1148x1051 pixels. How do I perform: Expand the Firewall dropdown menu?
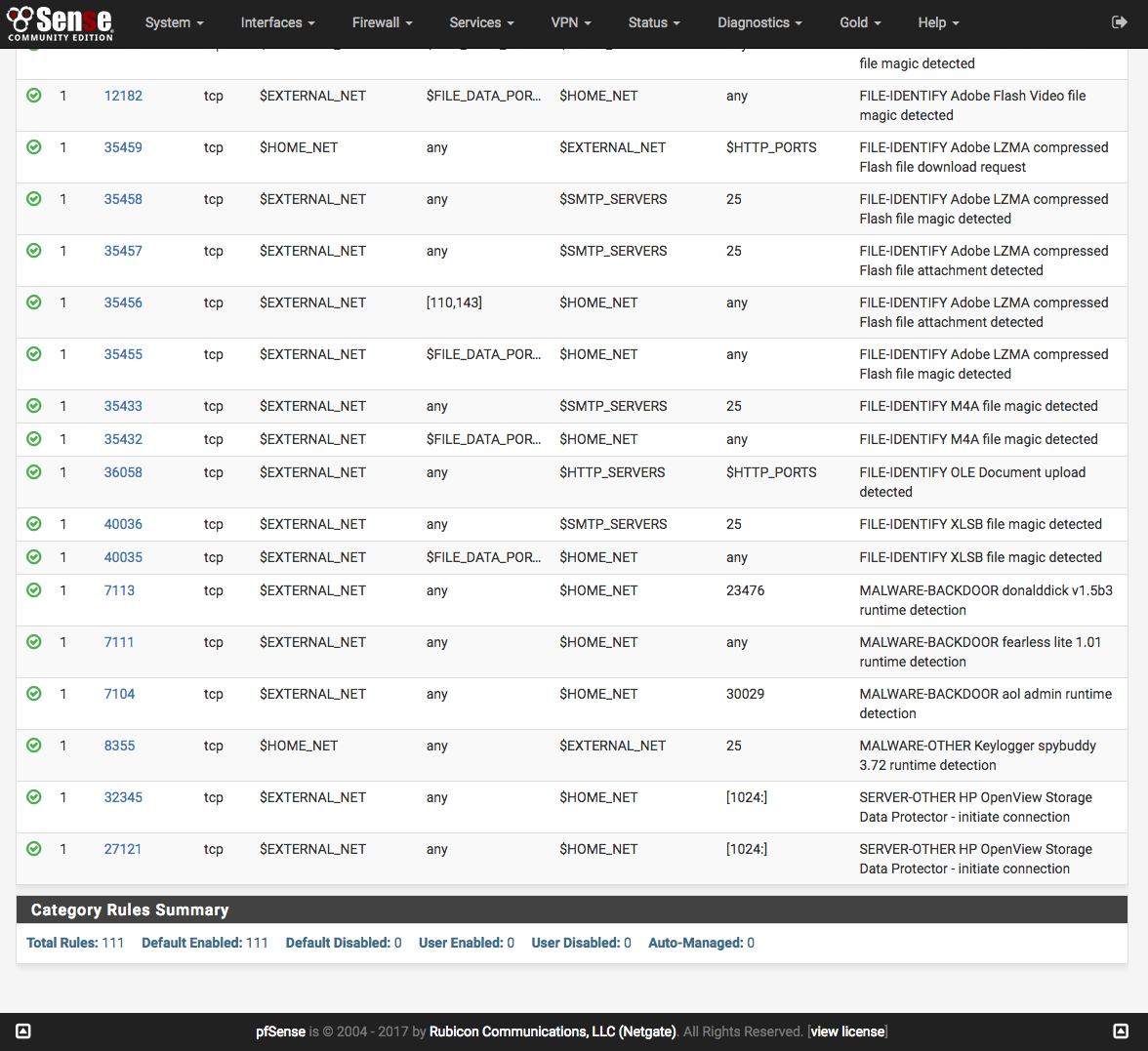pos(382,22)
